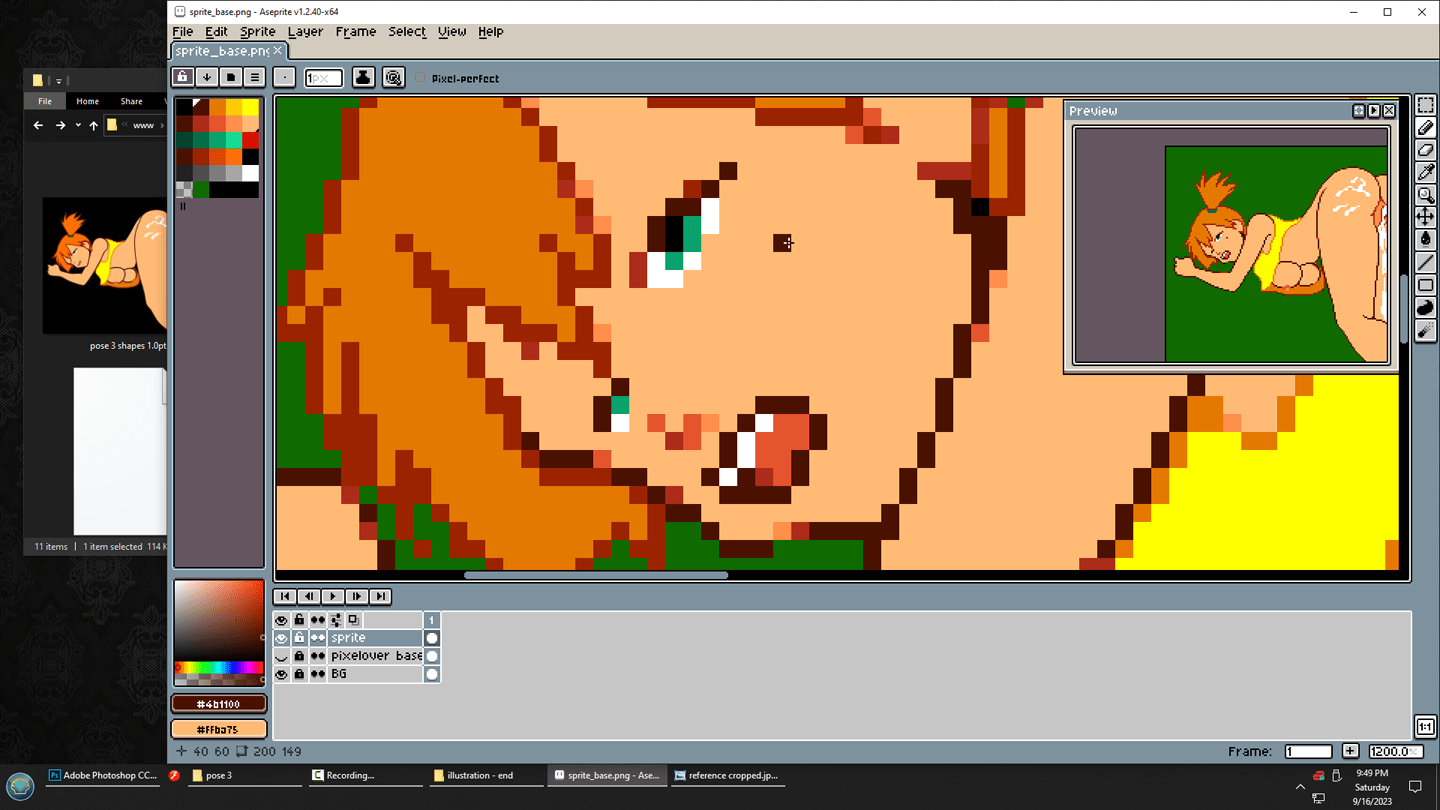Open the Sprite menu
This screenshot has height=810, width=1440.
(x=257, y=32)
